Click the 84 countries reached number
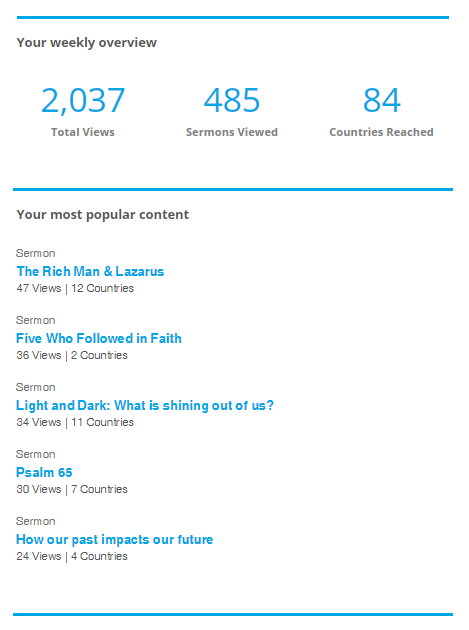The height and width of the screenshot is (630, 469). [x=381, y=100]
